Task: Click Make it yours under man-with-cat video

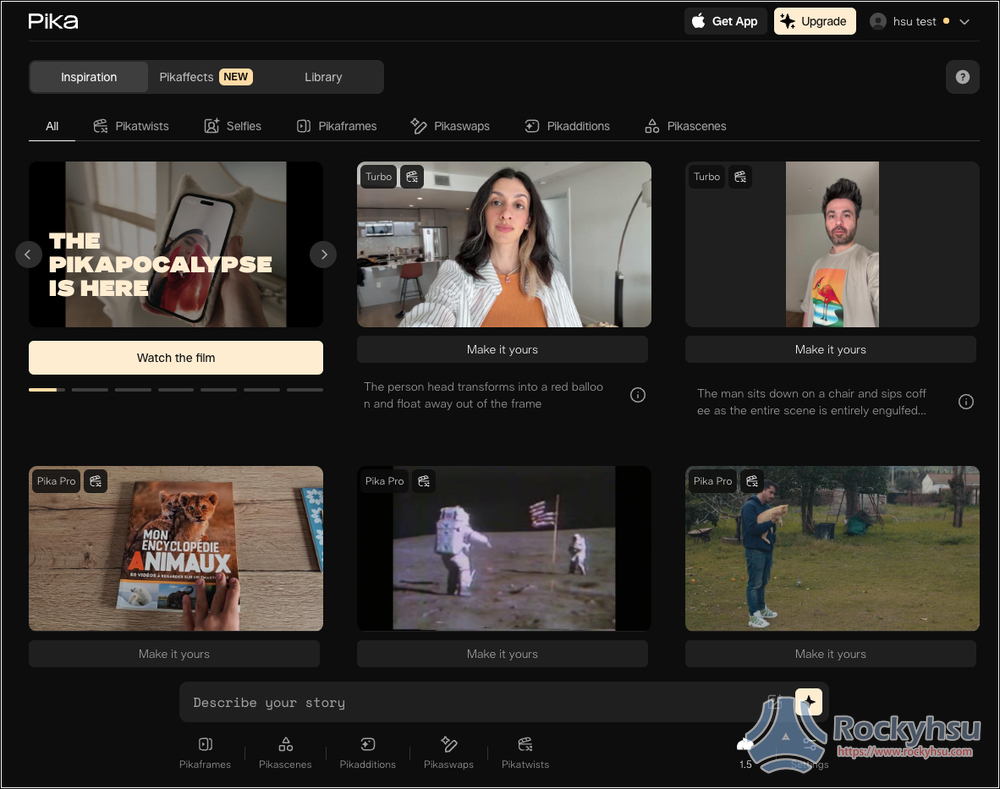Action: pyautogui.click(x=830, y=654)
